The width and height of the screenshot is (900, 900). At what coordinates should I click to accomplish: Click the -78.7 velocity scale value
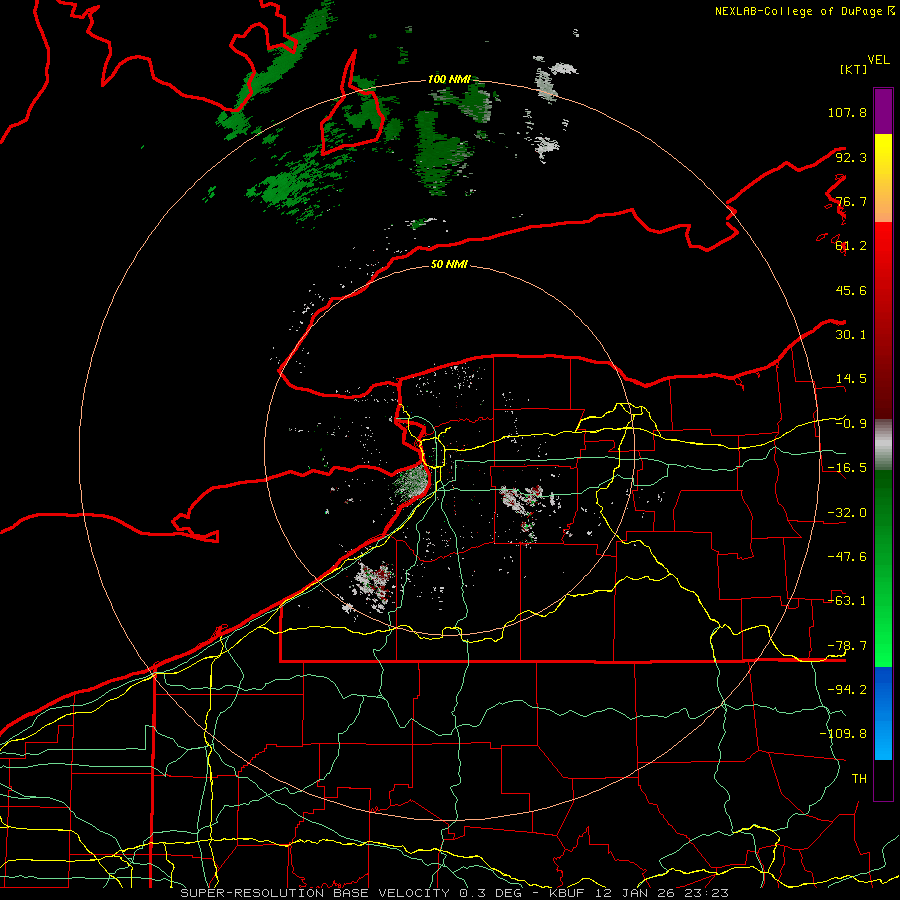click(847, 646)
